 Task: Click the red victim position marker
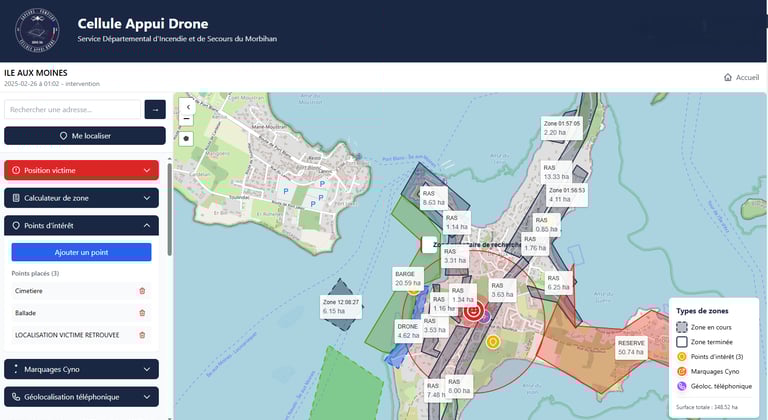tap(473, 311)
